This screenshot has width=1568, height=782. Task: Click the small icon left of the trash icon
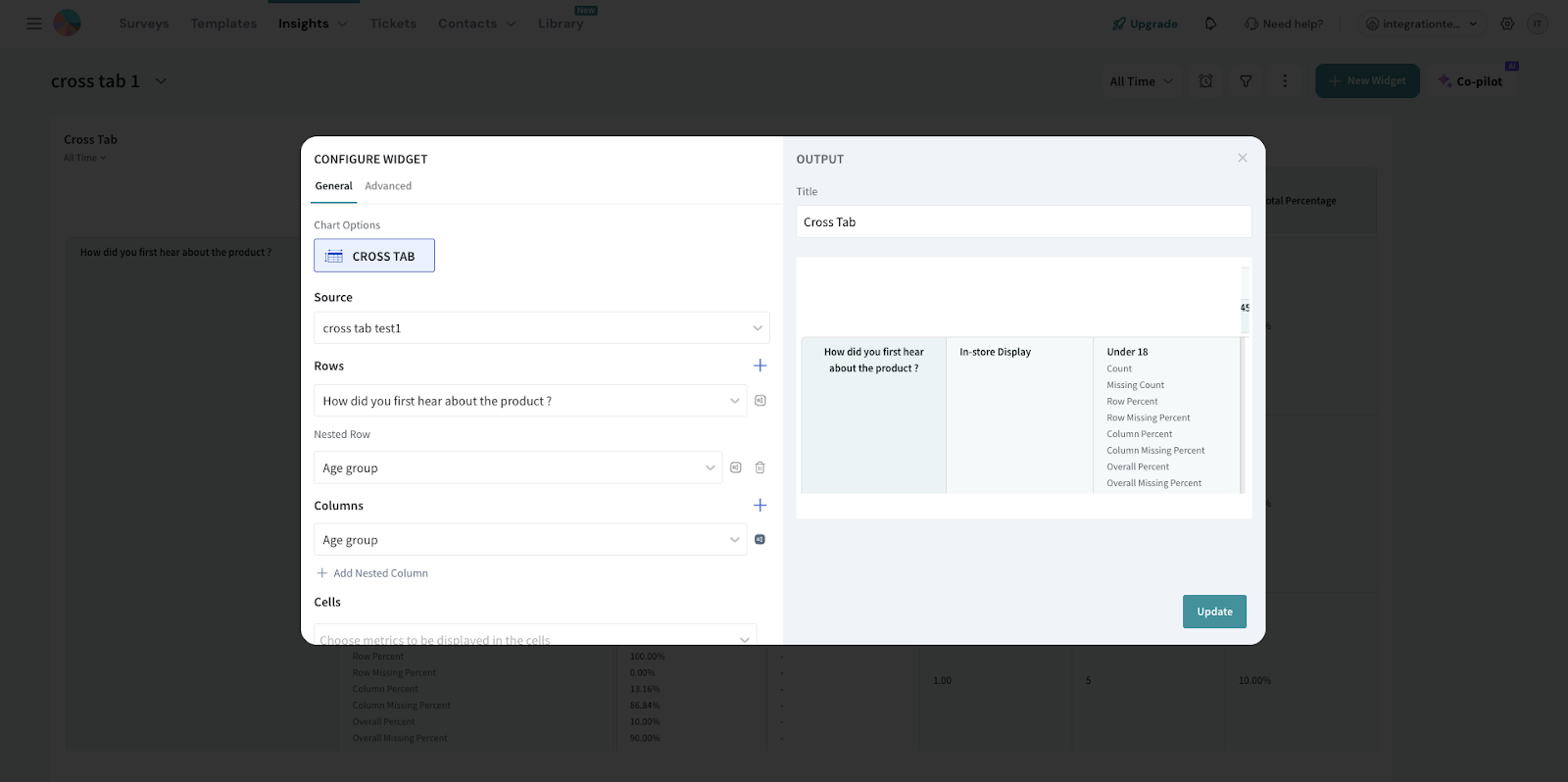click(736, 468)
